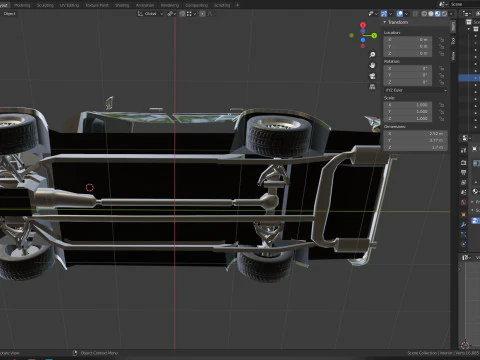Add a new workspace with the plus button

tap(237, 5)
